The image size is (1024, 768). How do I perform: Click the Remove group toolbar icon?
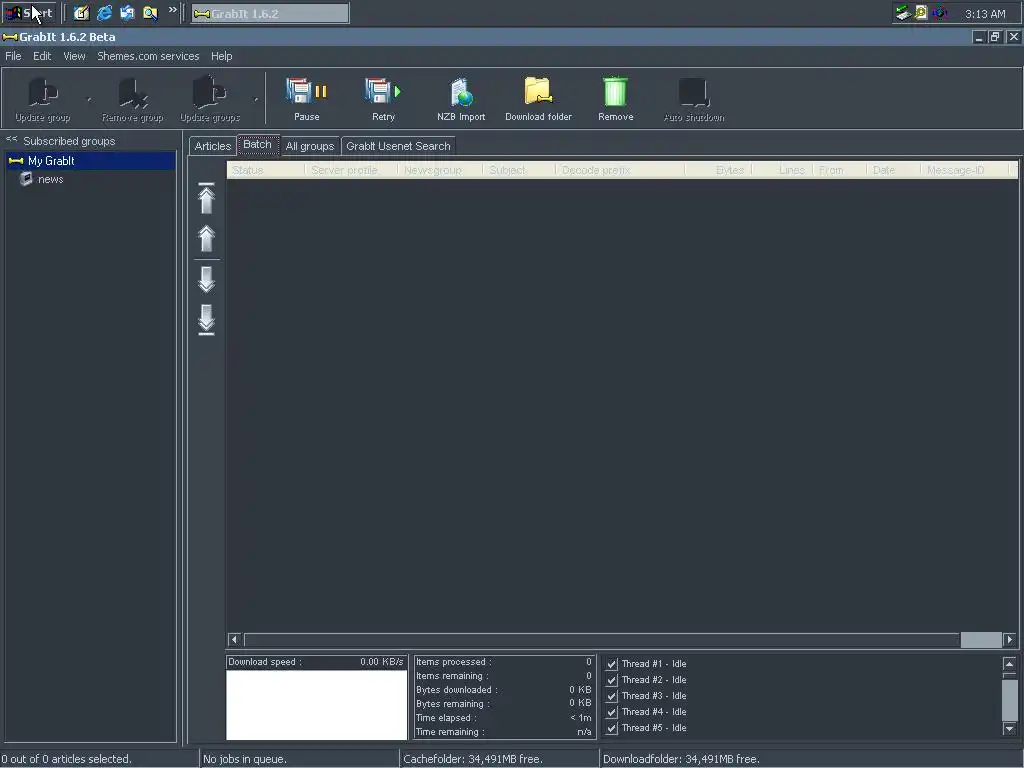[133, 92]
